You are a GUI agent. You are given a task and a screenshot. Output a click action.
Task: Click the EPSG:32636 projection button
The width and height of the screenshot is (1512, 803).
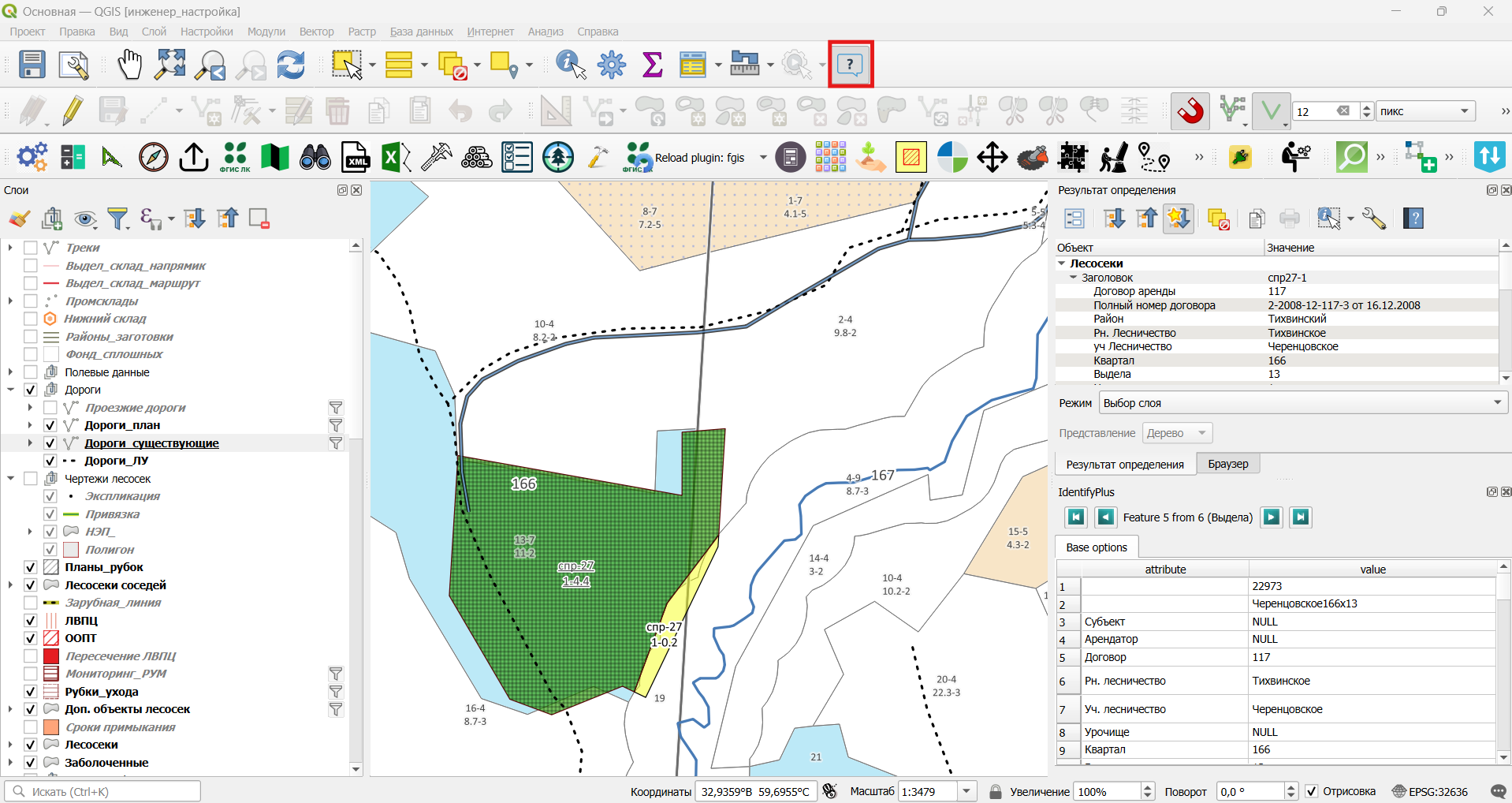[1430, 791]
